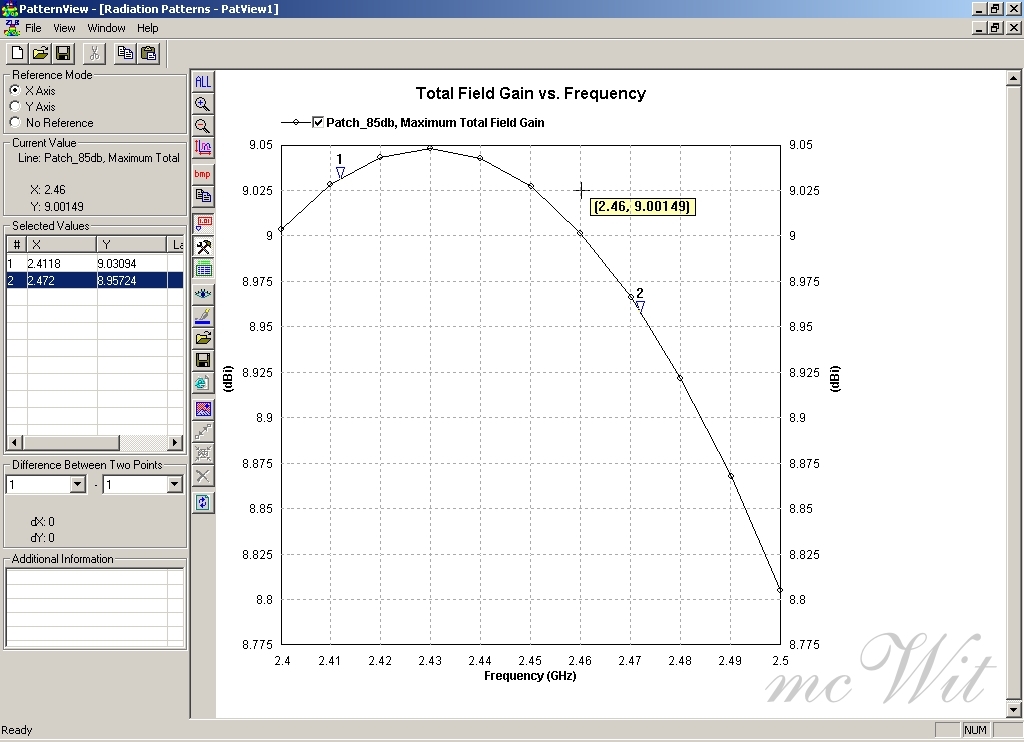Click the Save icon in the top toolbar

[x=63, y=53]
